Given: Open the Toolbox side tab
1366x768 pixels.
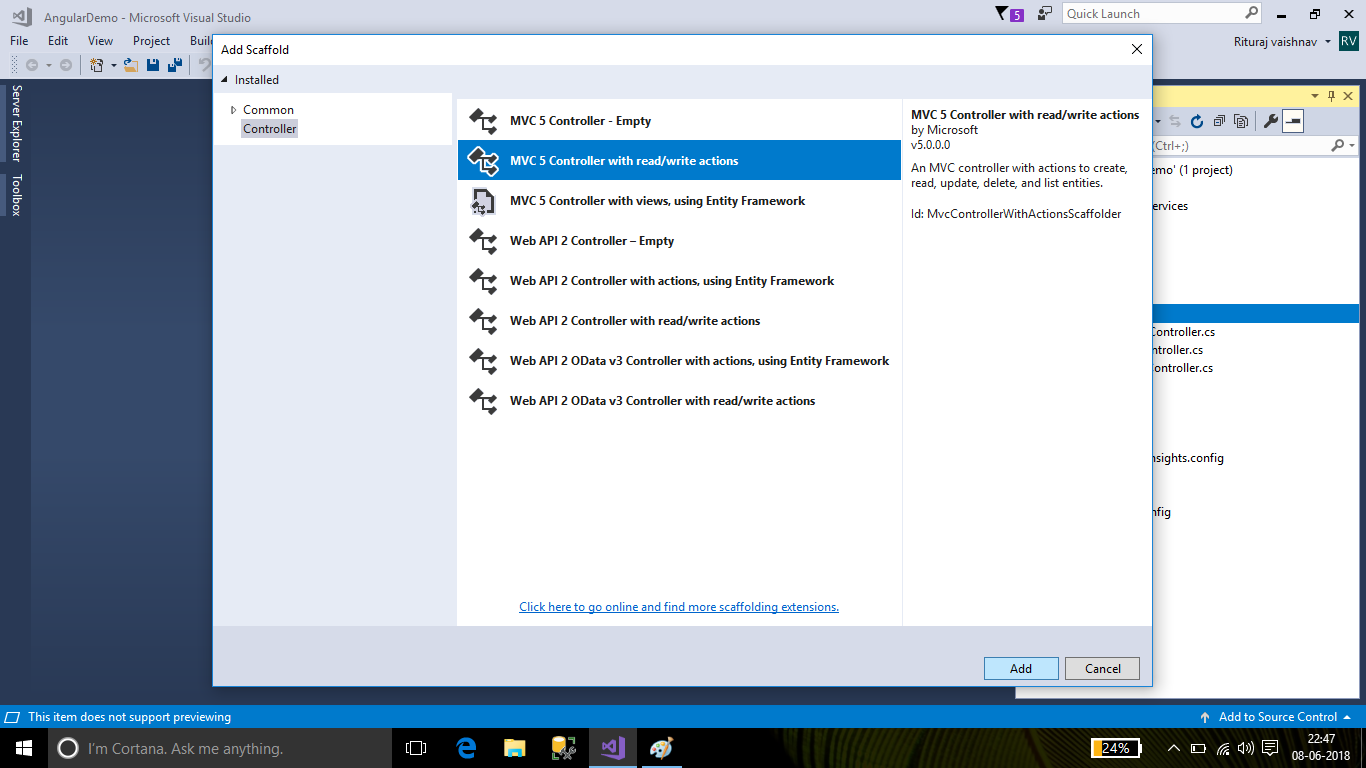Looking at the screenshot, I should pos(16,195).
